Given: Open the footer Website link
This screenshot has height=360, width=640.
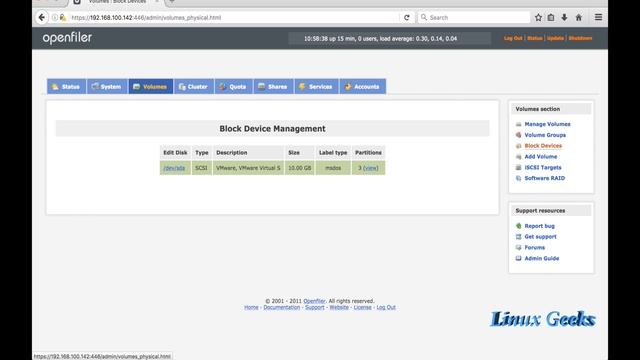Looking at the screenshot, I should pyautogui.click(x=339, y=307).
